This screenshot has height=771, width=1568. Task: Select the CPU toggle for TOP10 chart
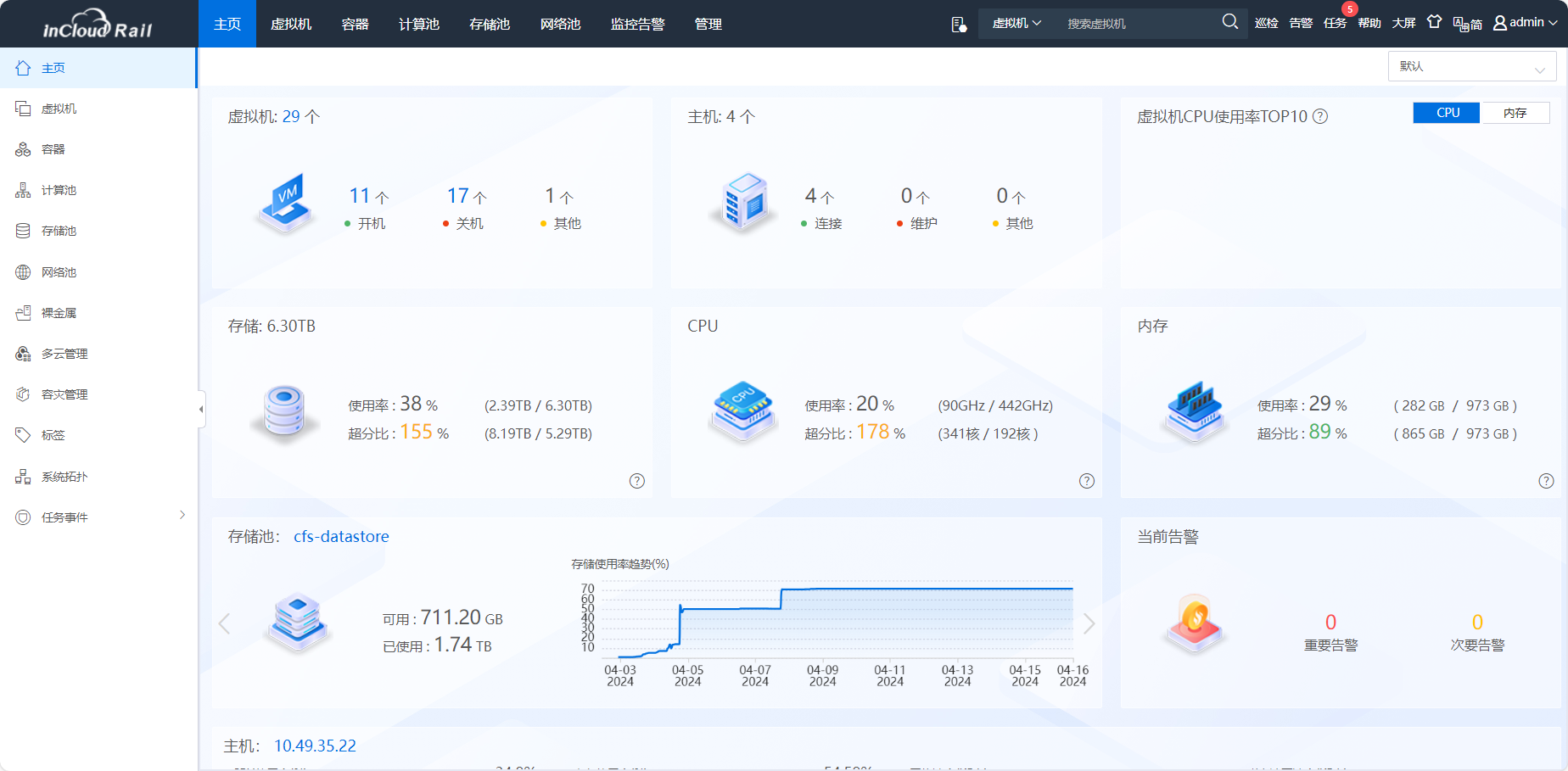tap(1447, 113)
